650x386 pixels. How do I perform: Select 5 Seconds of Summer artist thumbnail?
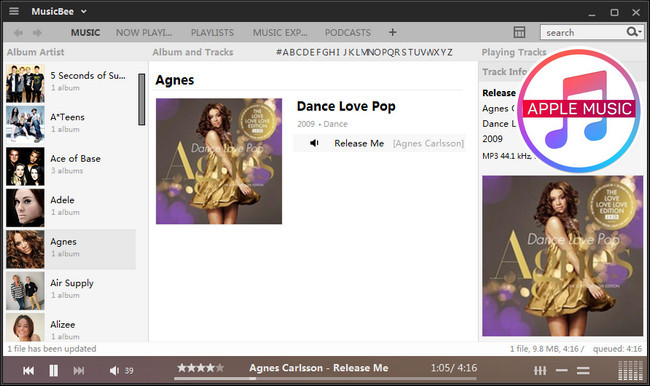(25, 83)
